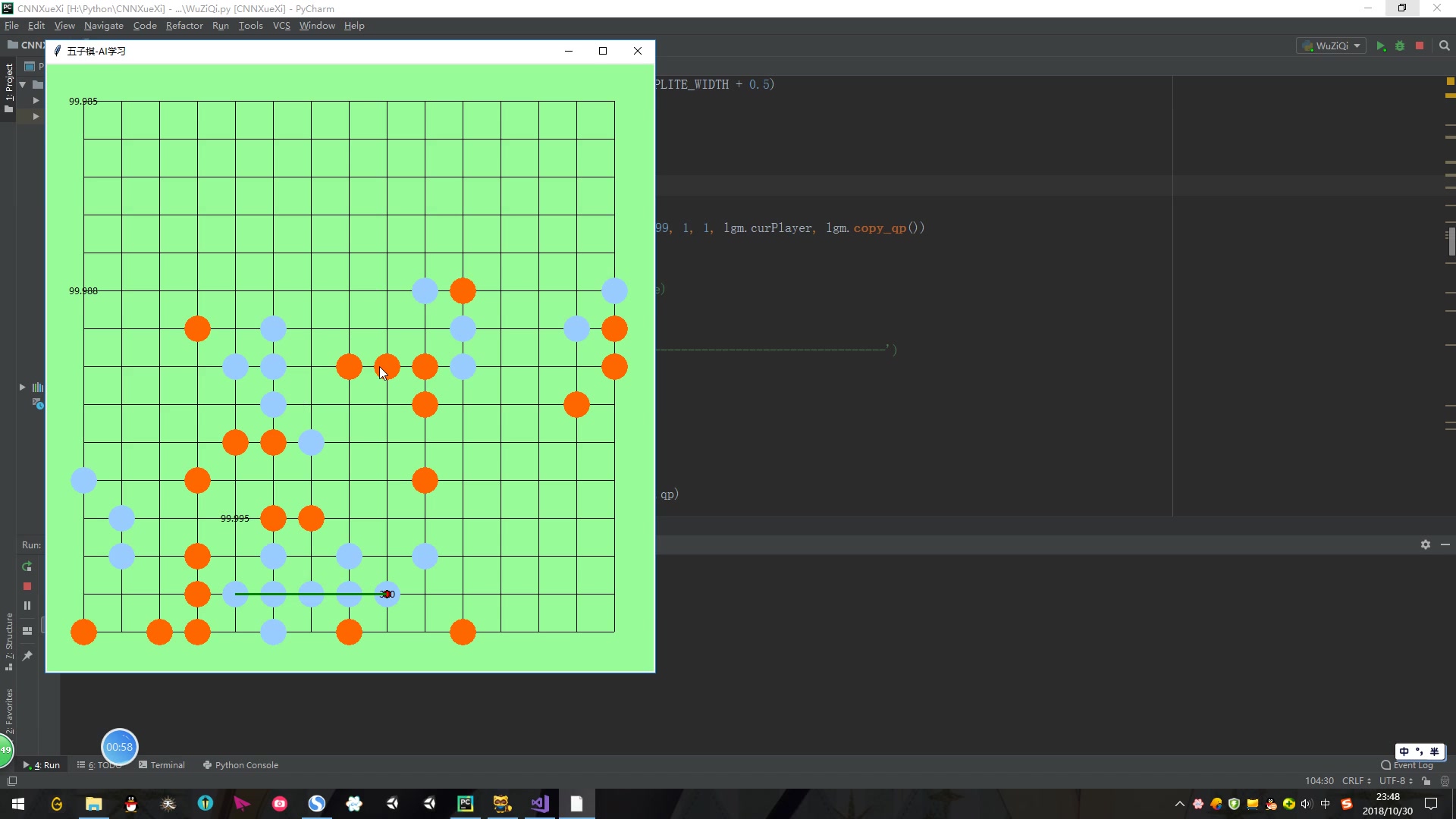Open the WuZiQi run configuration dropdown
Viewport: 1456px width, 819px height.
[x=1332, y=46]
